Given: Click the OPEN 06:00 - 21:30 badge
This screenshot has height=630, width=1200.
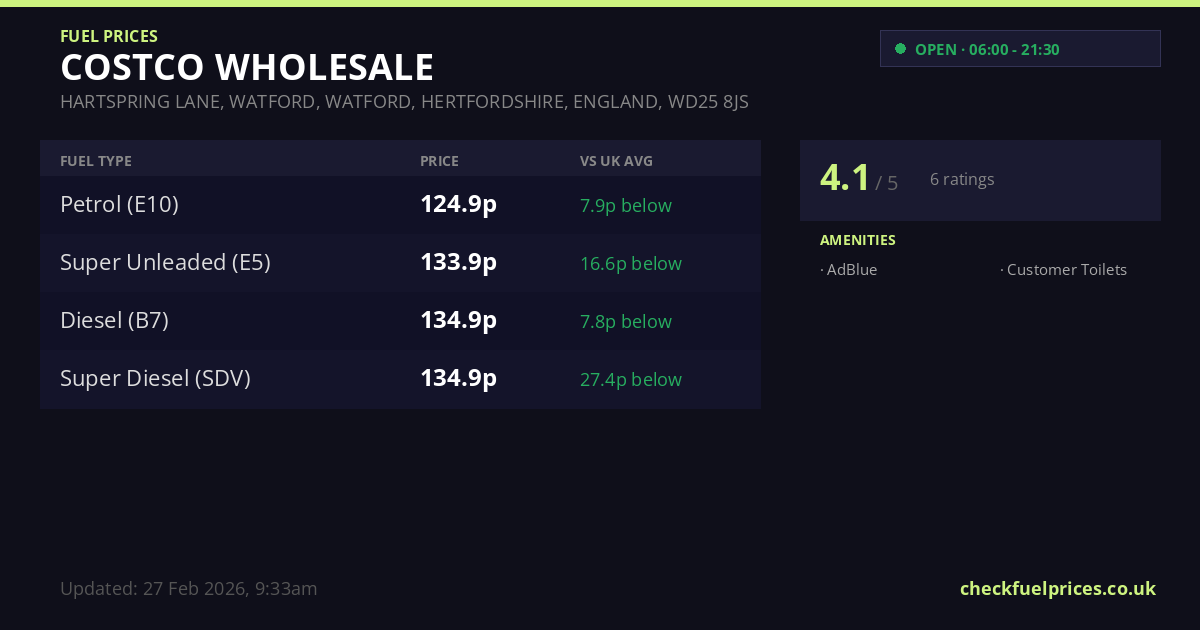Looking at the screenshot, I should click(x=1019, y=49).
